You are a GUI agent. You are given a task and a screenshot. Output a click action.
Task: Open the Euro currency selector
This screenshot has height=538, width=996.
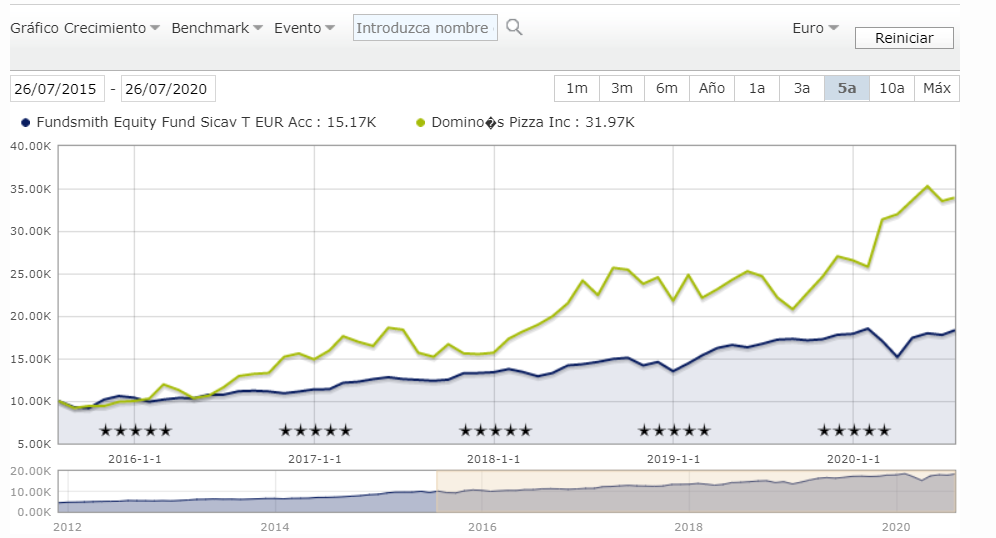coord(816,28)
